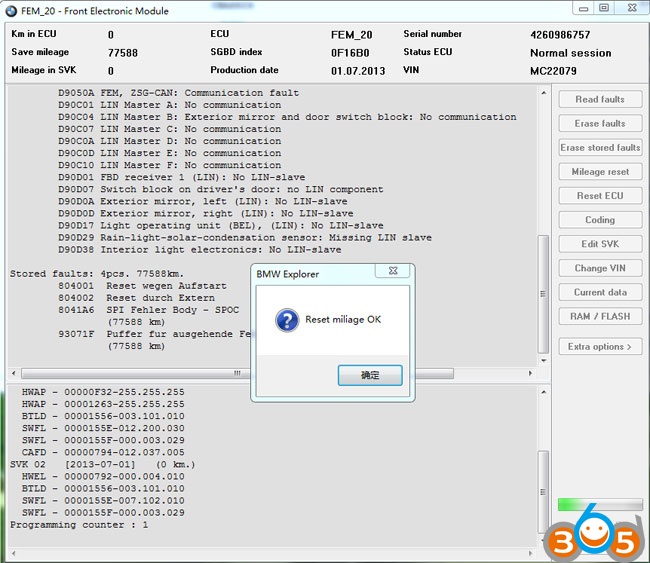Select fault D90D0D Exterior mirror, right
Image resolution: width=650 pixels, height=563 pixels.
[206, 213]
